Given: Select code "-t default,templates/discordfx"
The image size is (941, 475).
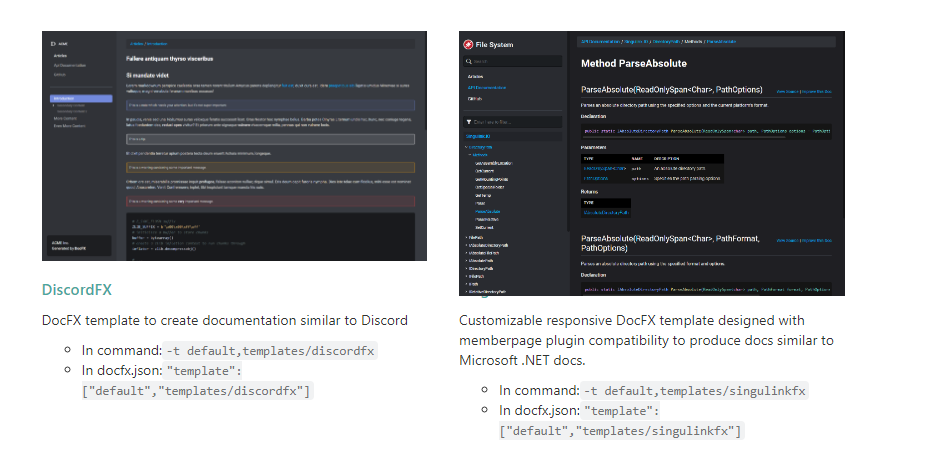Looking at the screenshot, I should [x=270, y=351].
